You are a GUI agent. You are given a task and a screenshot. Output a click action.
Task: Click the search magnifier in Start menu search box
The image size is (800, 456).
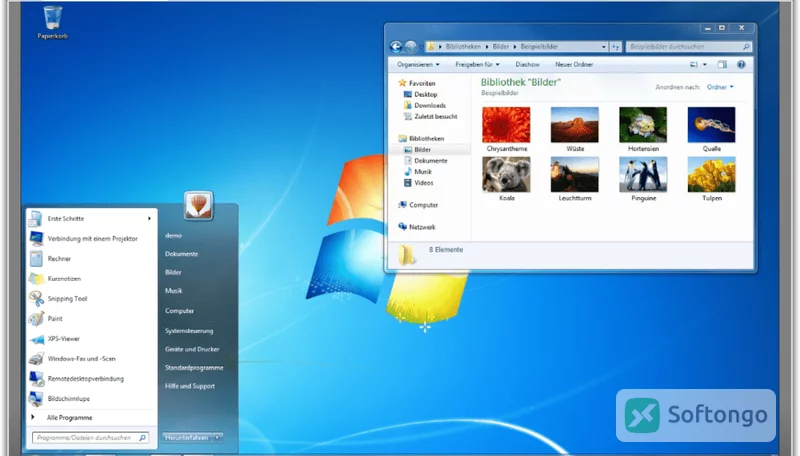tap(142, 438)
